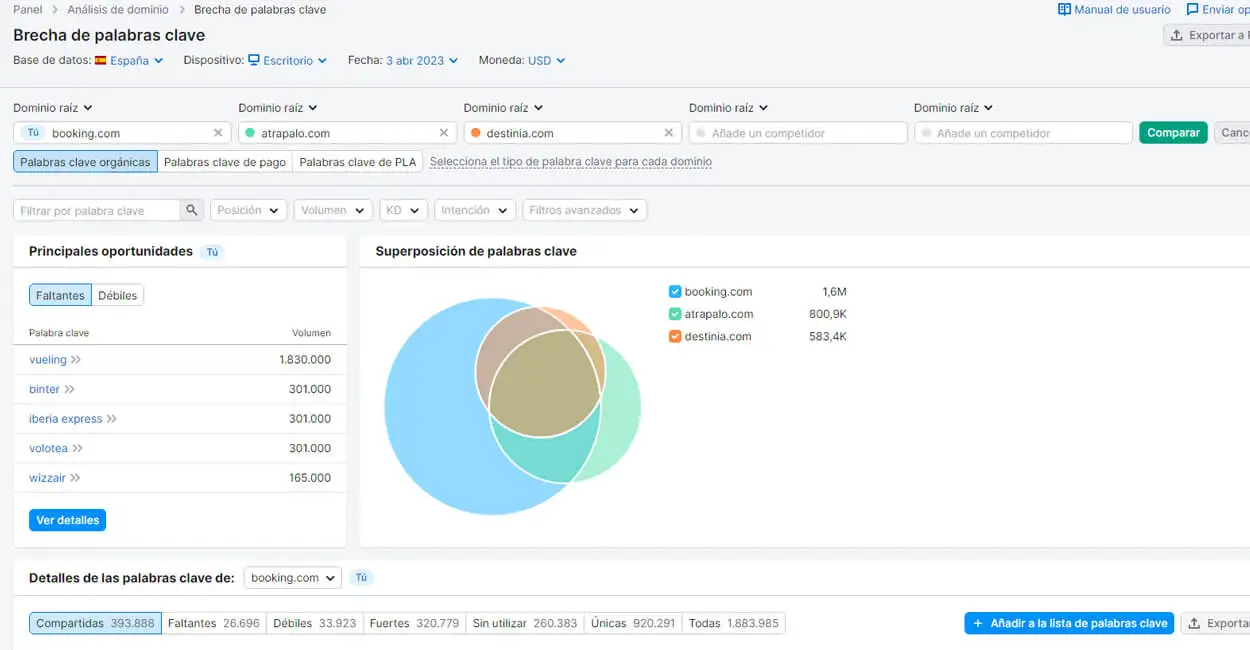Open the Filtros avanzados dropdown
This screenshot has width=1250, height=650.
tap(584, 210)
